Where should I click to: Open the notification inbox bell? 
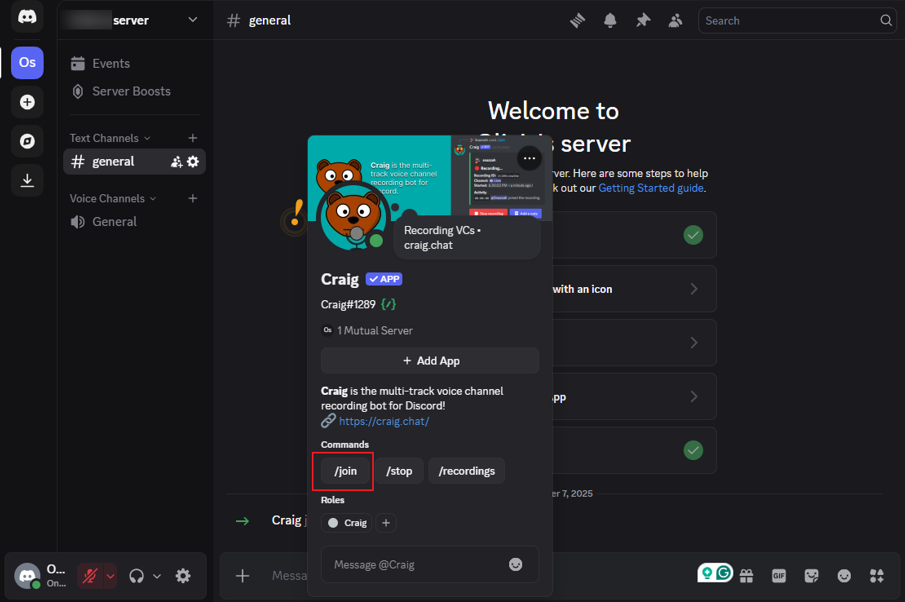610,20
